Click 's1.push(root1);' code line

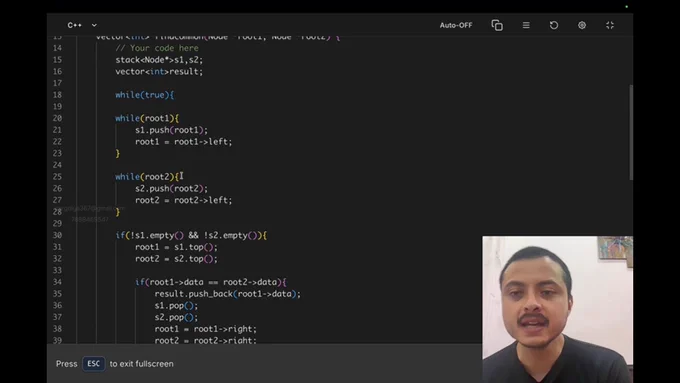(x=171, y=130)
